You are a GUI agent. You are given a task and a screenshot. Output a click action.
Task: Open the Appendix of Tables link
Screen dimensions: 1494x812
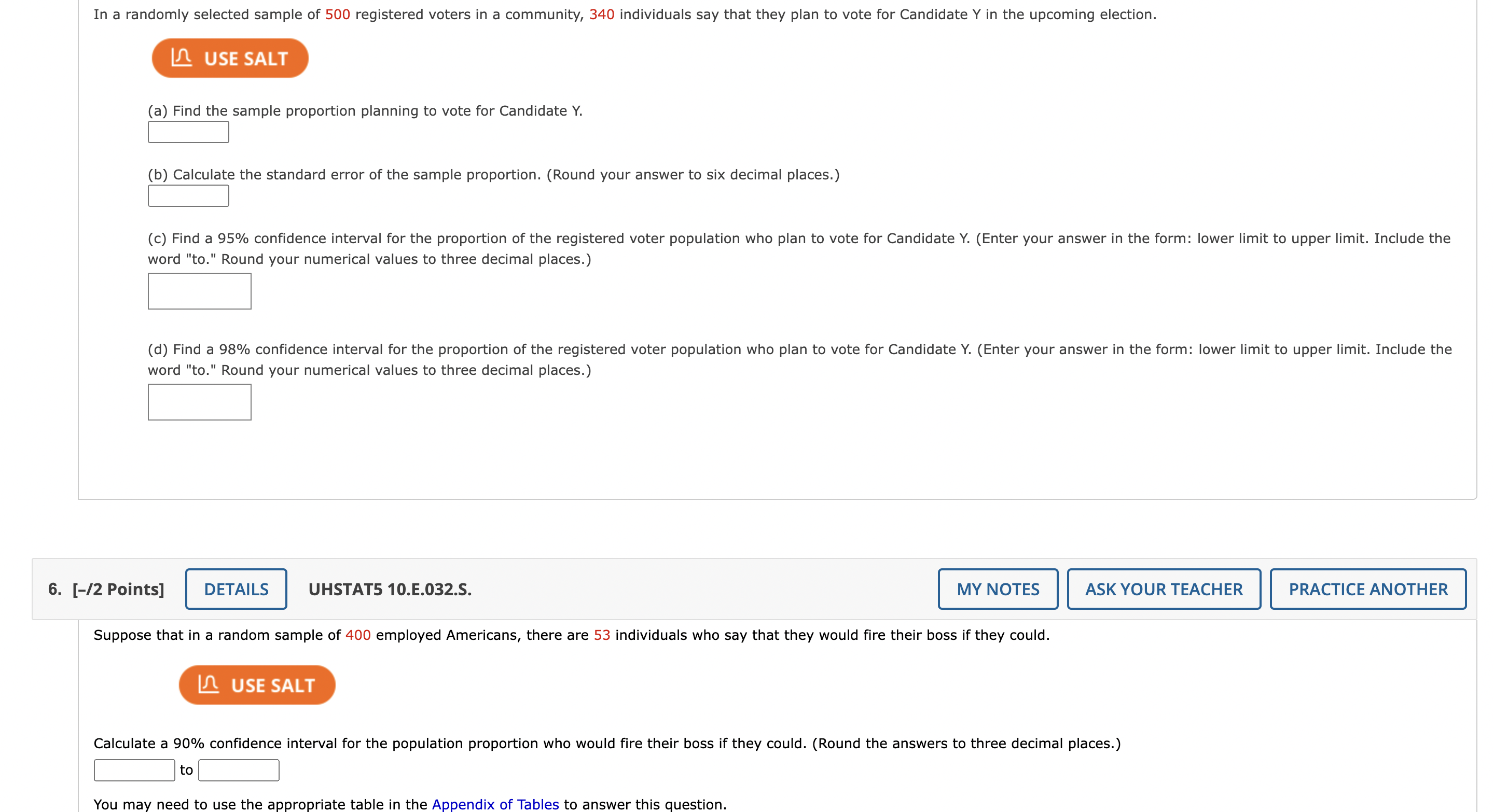pos(496,804)
